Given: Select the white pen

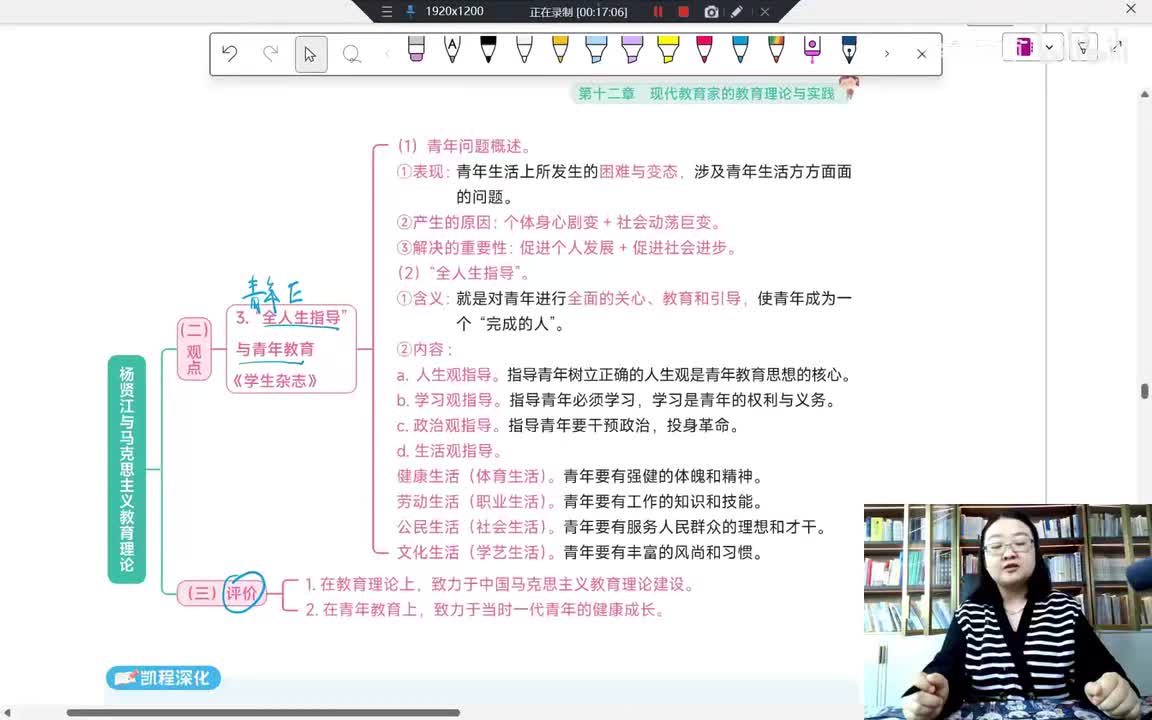Looking at the screenshot, I should (x=524, y=49).
